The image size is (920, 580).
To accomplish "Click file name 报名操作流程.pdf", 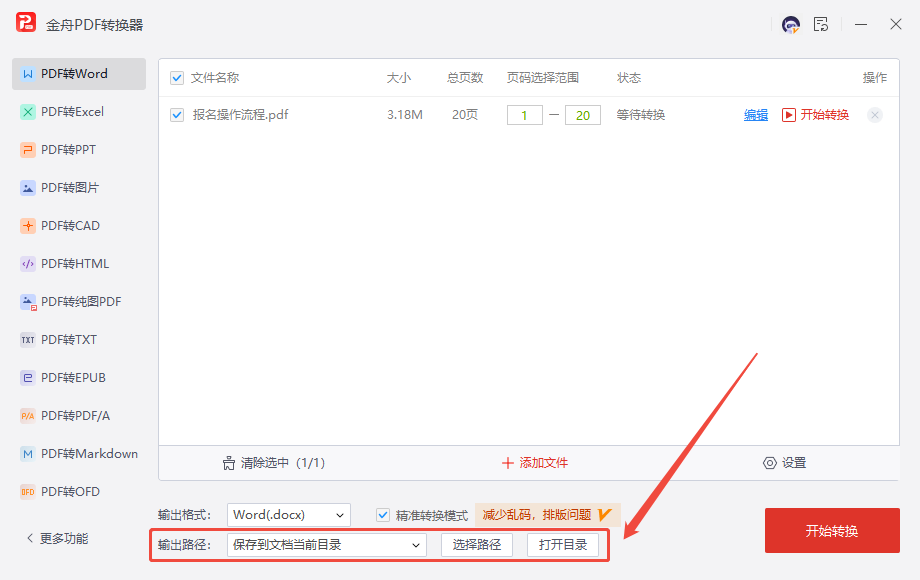I will click(x=241, y=115).
